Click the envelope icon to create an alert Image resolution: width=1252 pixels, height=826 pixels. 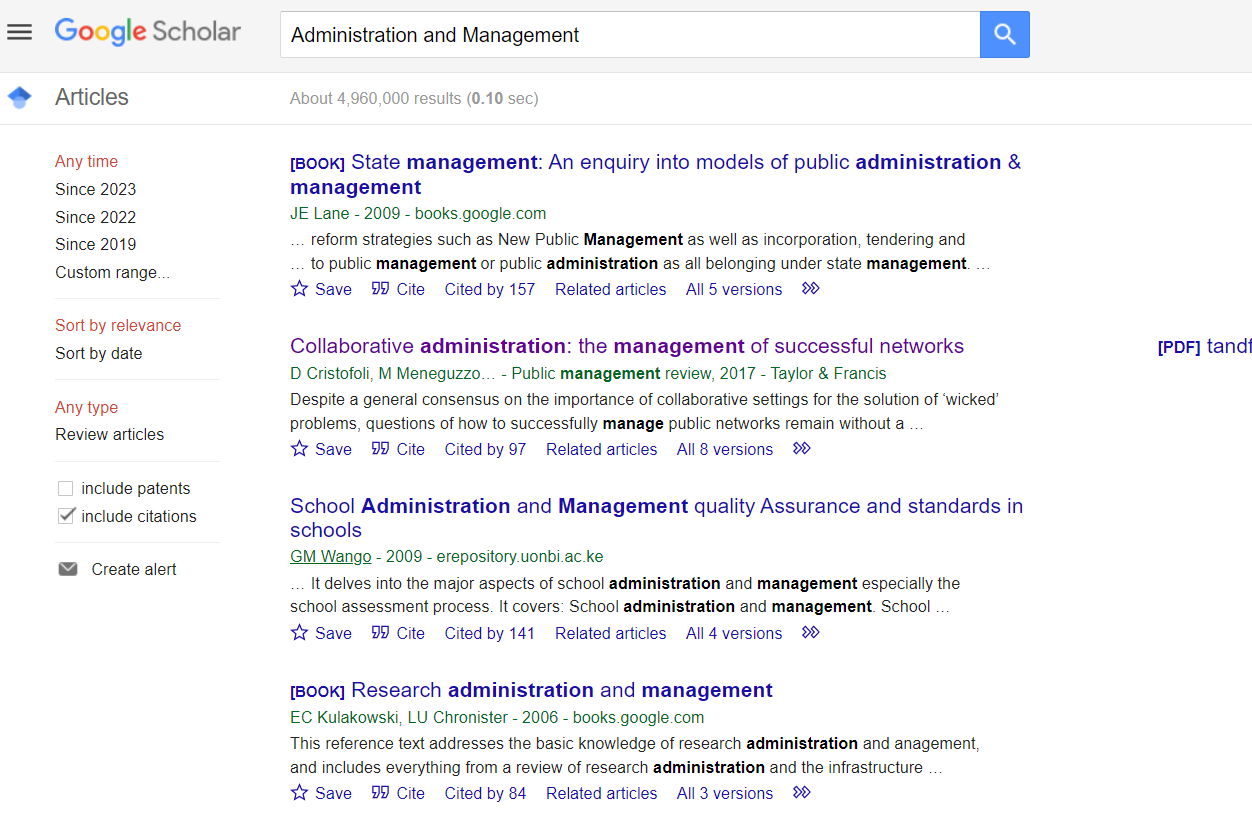tap(67, 568)
